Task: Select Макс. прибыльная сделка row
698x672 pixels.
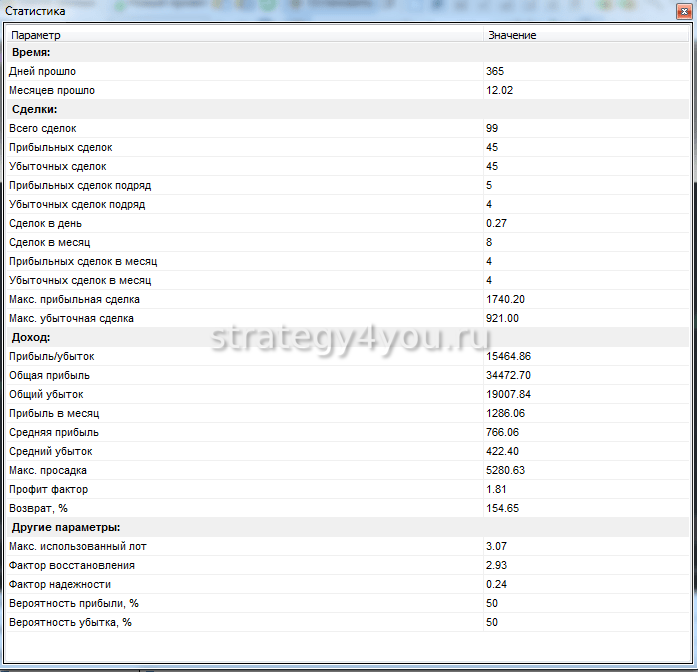Action: point(74,299)
